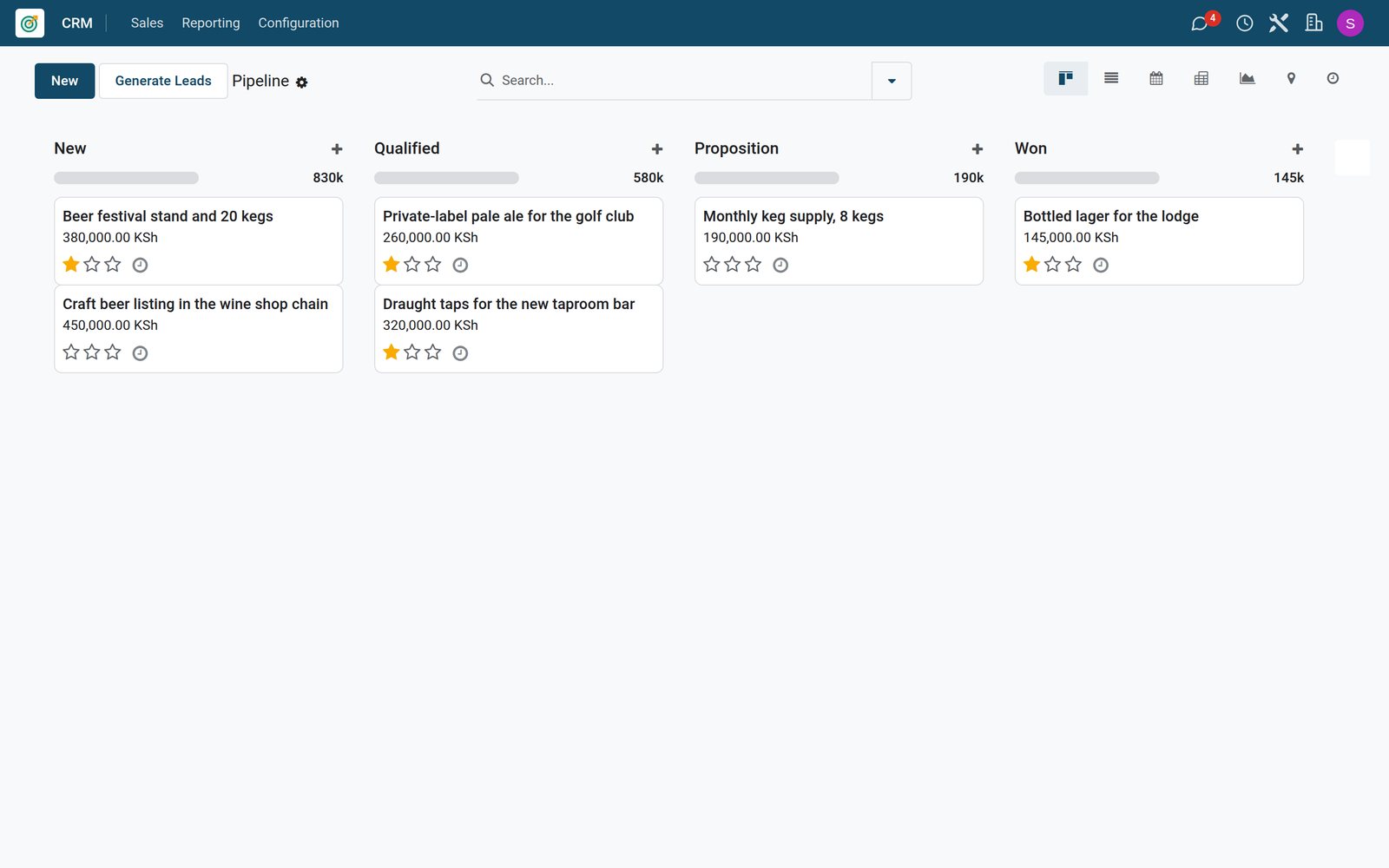This screenshot has height=868, width=1389.
Task: Open Pipeline settings gear
Action: [301, 82]
